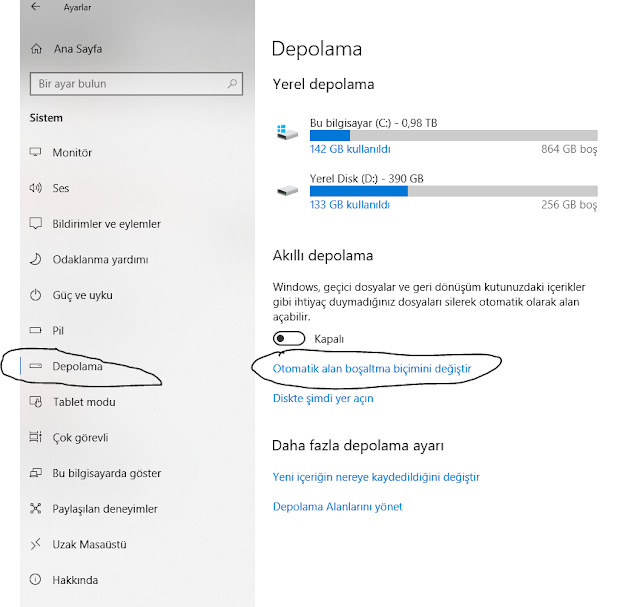This screenshot has width=640, height=607.
Task: Open Depolama Alanlarını yönet link
Action: pyautogui.click(x=338, y=507)
